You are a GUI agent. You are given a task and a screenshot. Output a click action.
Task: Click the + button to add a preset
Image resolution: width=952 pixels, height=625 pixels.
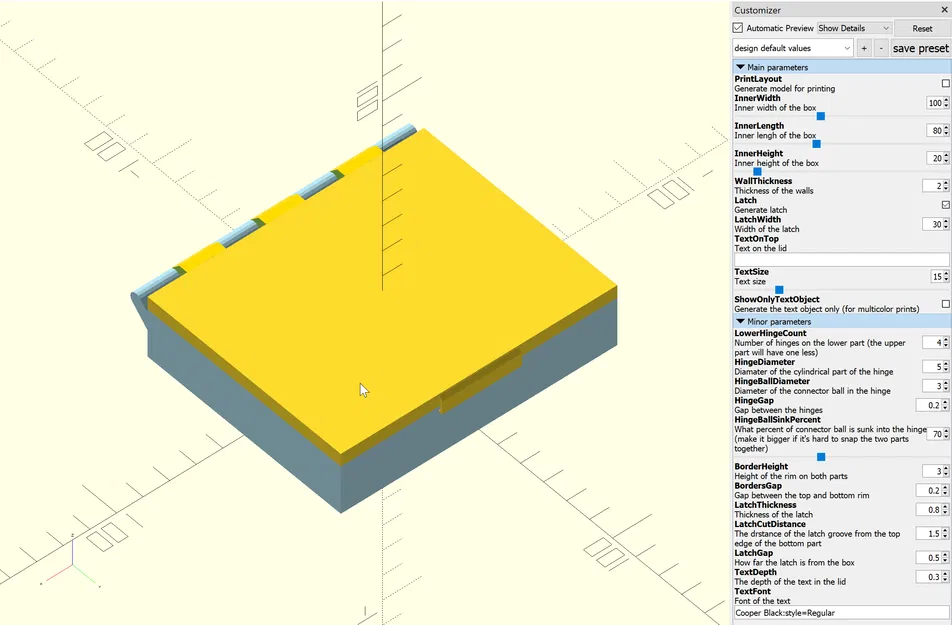[x=864, y=48]
